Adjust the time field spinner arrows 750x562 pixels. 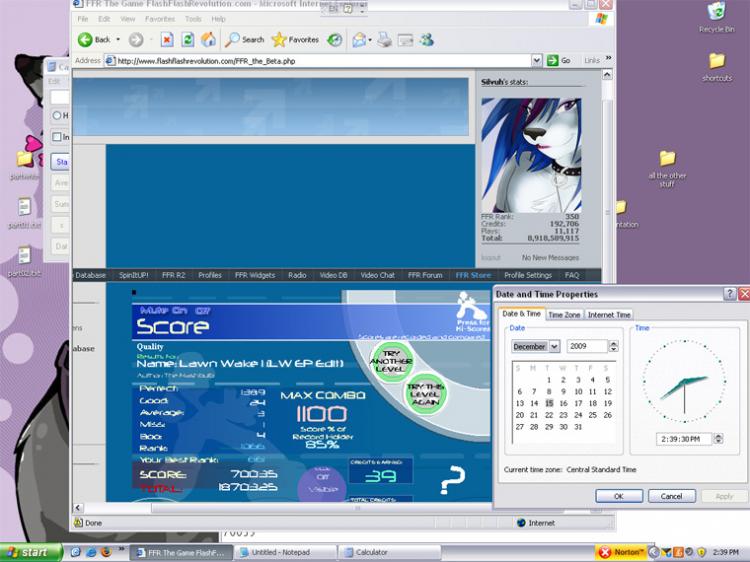point(718,439)
